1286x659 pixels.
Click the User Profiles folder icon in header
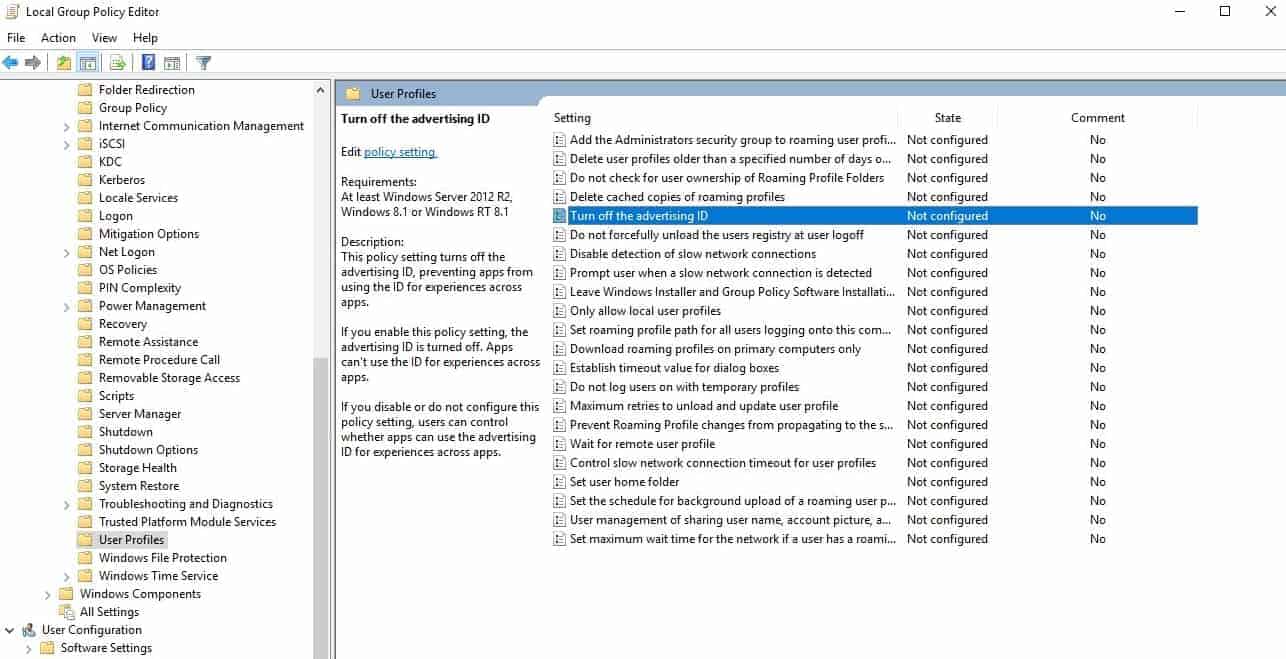point(353,94)
